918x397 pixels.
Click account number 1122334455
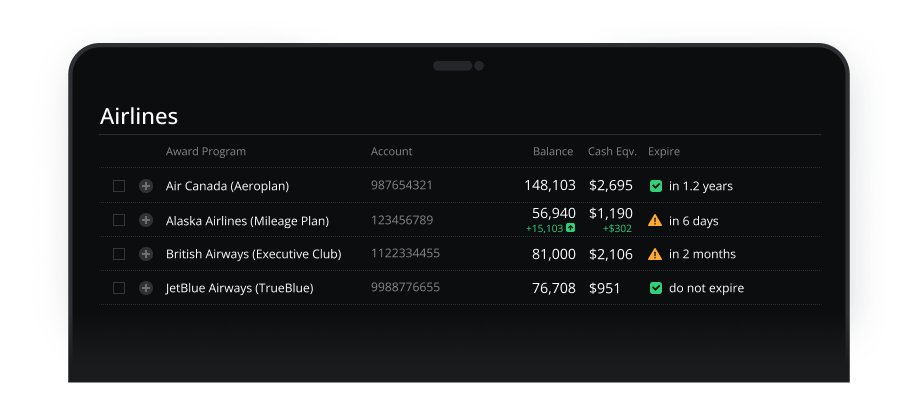coord(405,253)
